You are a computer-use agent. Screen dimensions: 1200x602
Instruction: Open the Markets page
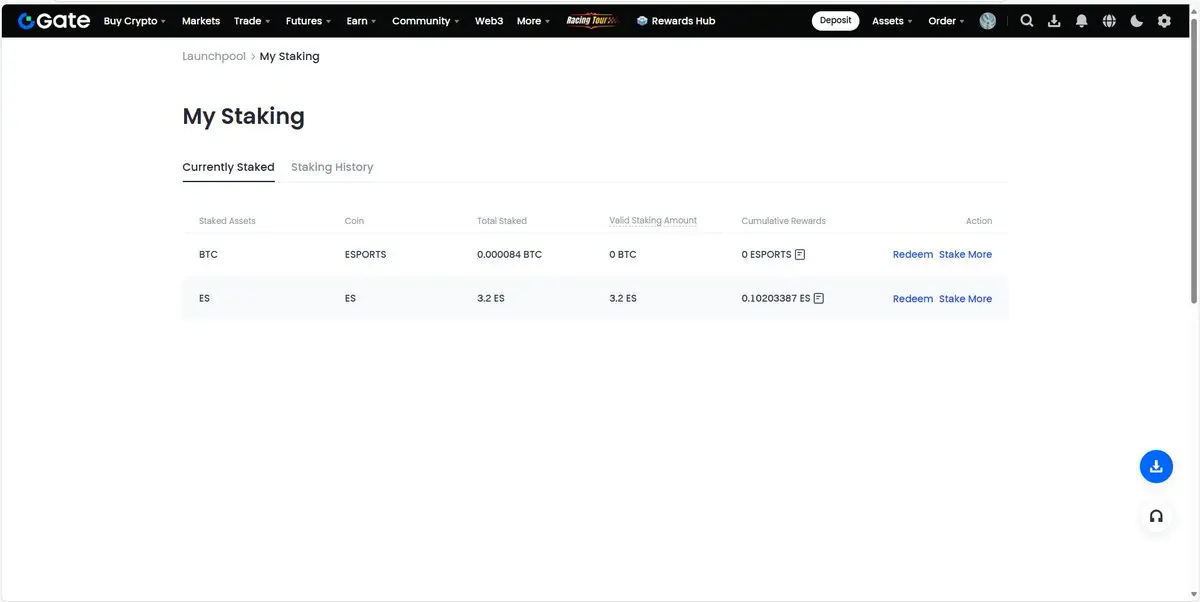coord(201,20)
